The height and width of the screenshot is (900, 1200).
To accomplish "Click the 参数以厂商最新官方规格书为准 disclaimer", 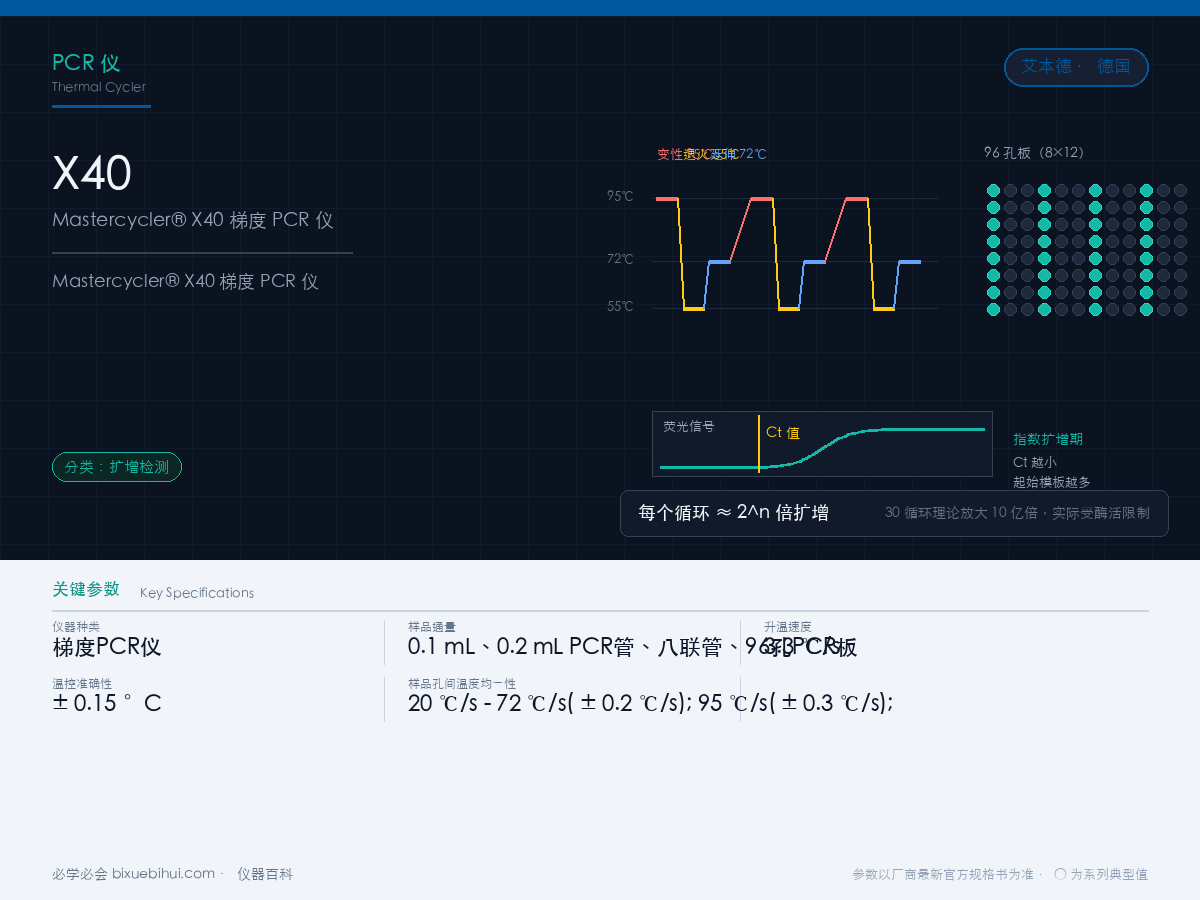I will click(943, 874).
